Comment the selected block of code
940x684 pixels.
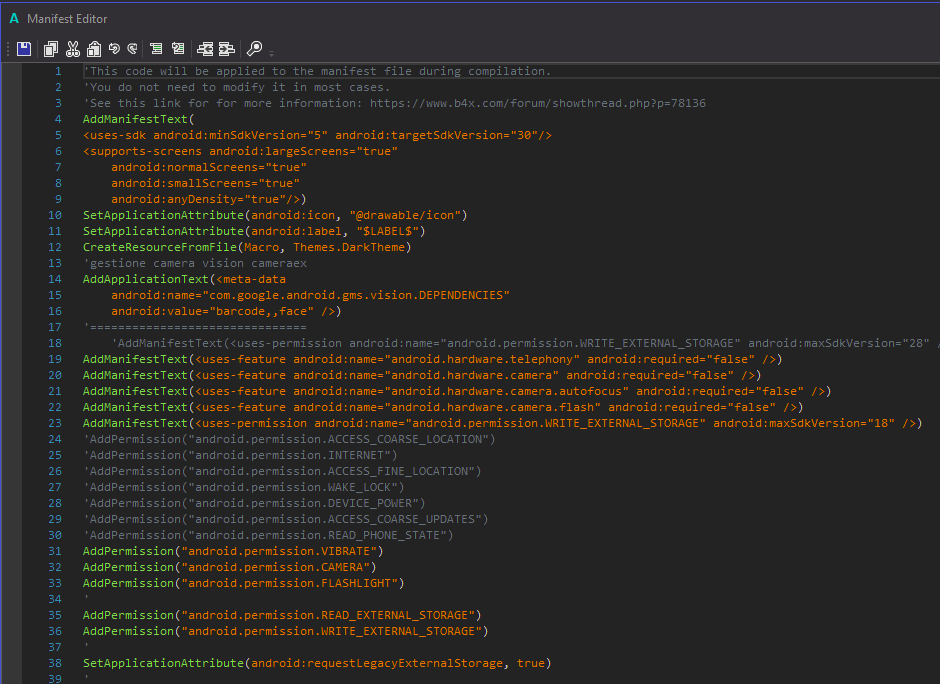(x=157, y=48)
